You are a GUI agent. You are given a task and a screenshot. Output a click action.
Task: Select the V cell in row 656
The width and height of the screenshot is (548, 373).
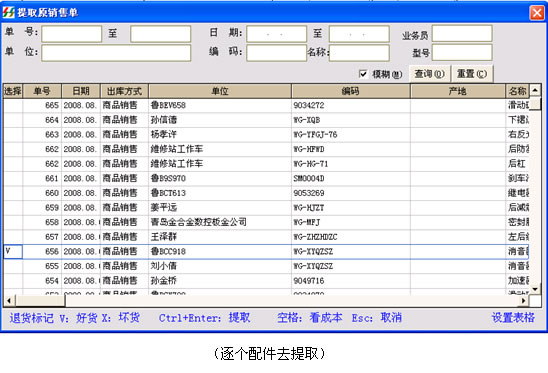point(13,251)
